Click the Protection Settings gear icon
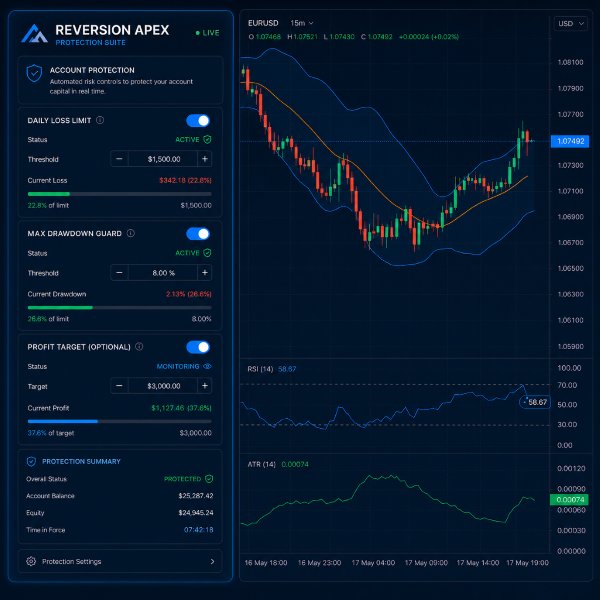 pyautogui.click(x=31, y=561)
